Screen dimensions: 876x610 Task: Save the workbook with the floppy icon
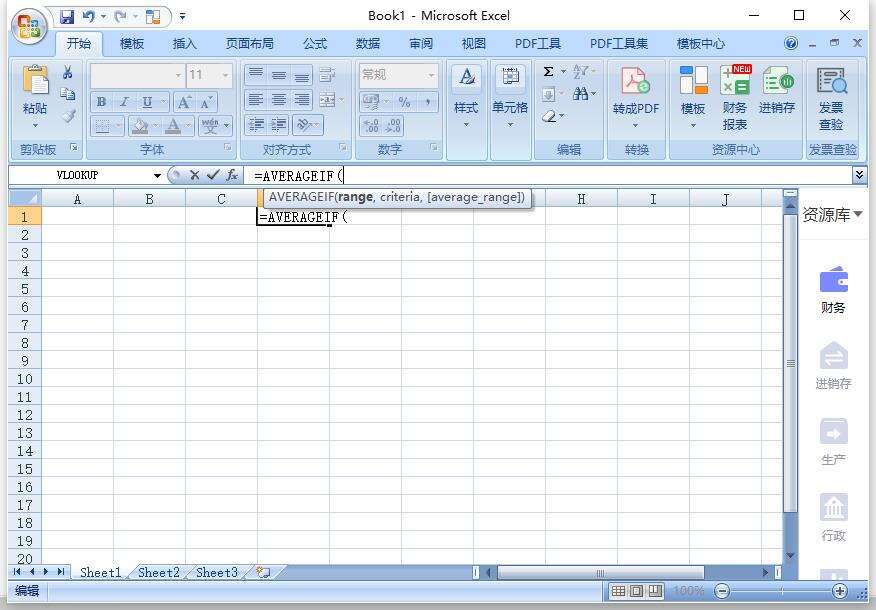click(66, 16)
